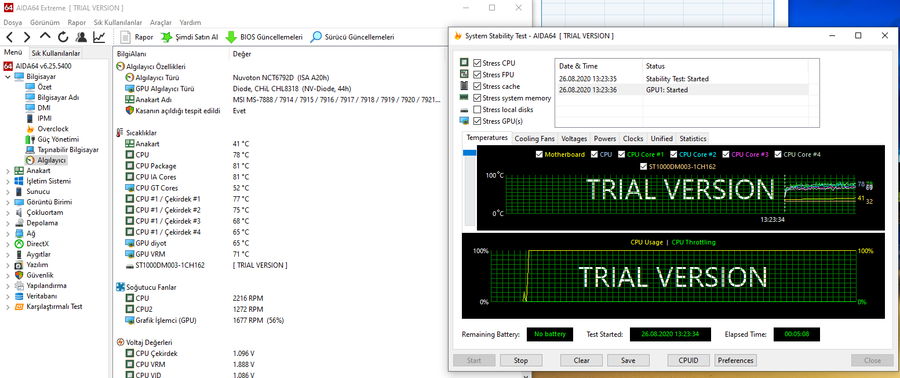Uncheck ST1000DM003-1CH162 graph checkbox
Screen dimensions: 900x378
(x=643, y=167)
